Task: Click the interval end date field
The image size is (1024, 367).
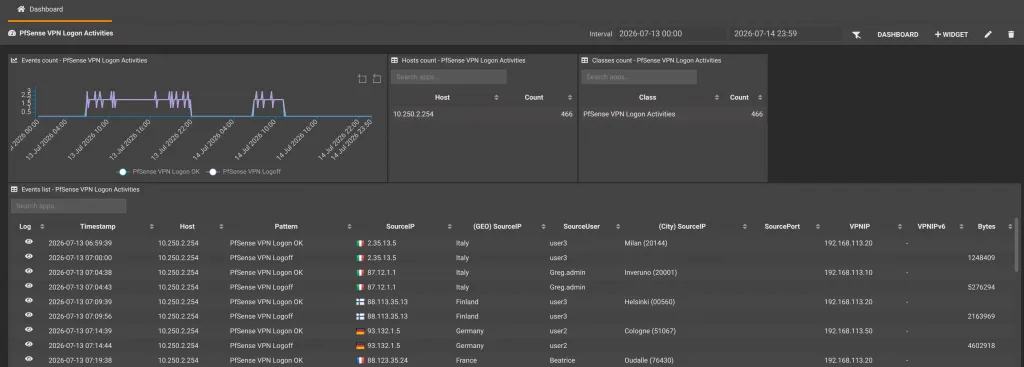Action: (786, 34)
